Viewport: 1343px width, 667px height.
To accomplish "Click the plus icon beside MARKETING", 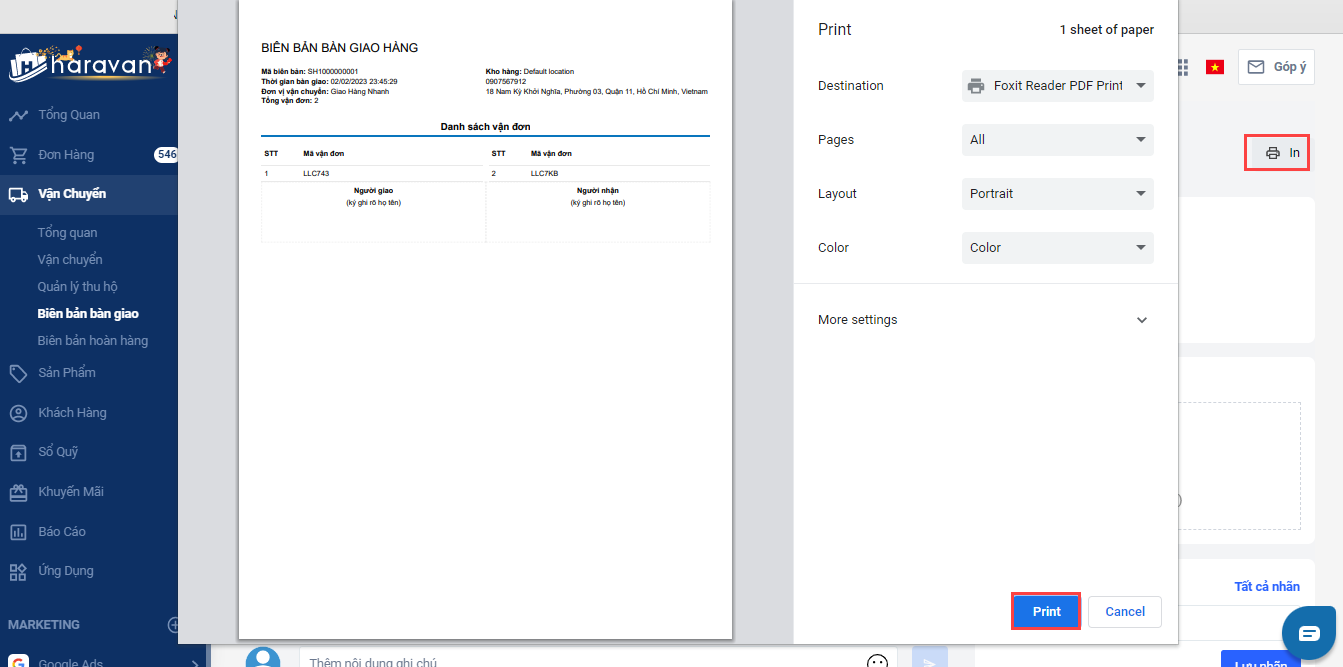I will (174, 625).
